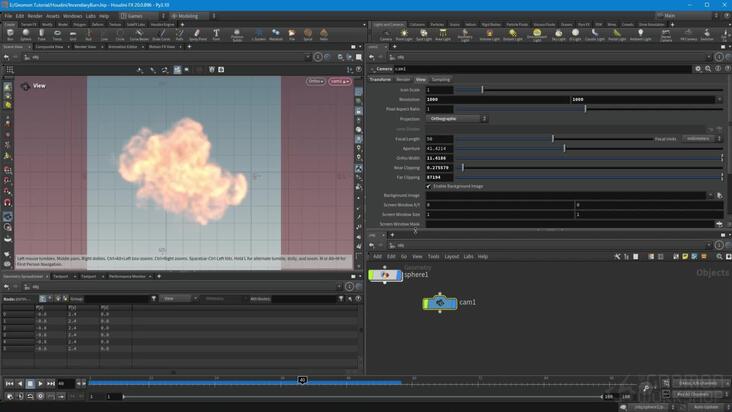Select the Grid shelf tool
732x412 pixels.
pyautogui.click(x=73, y=35)
